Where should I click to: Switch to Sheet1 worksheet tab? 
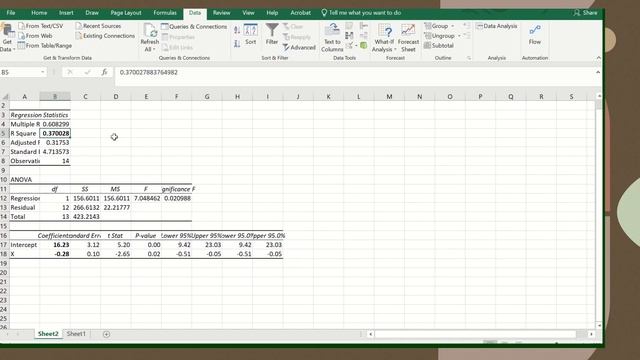point(76,334)
